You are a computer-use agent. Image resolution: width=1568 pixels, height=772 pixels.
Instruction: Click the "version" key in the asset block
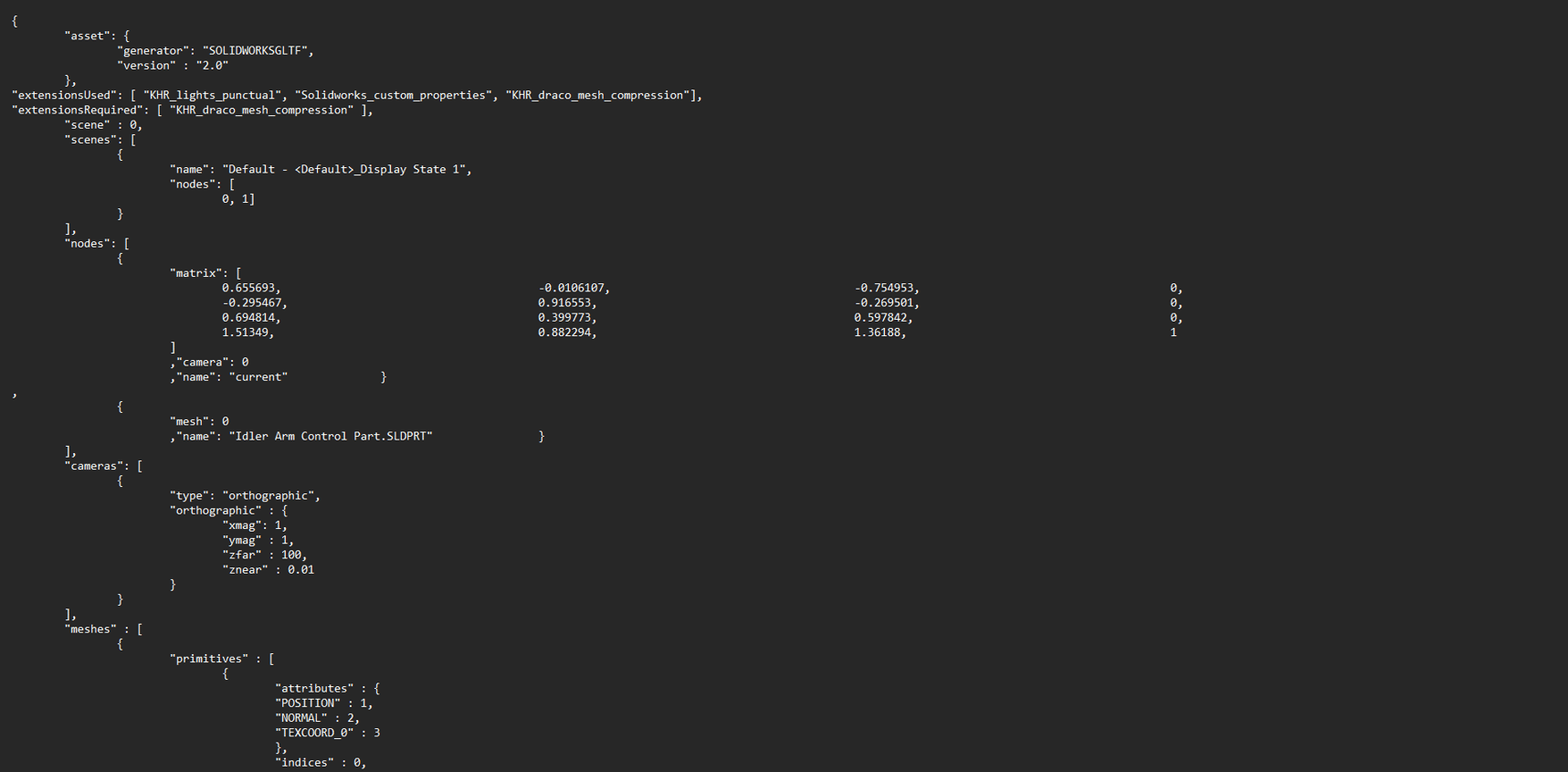[147, 66]
